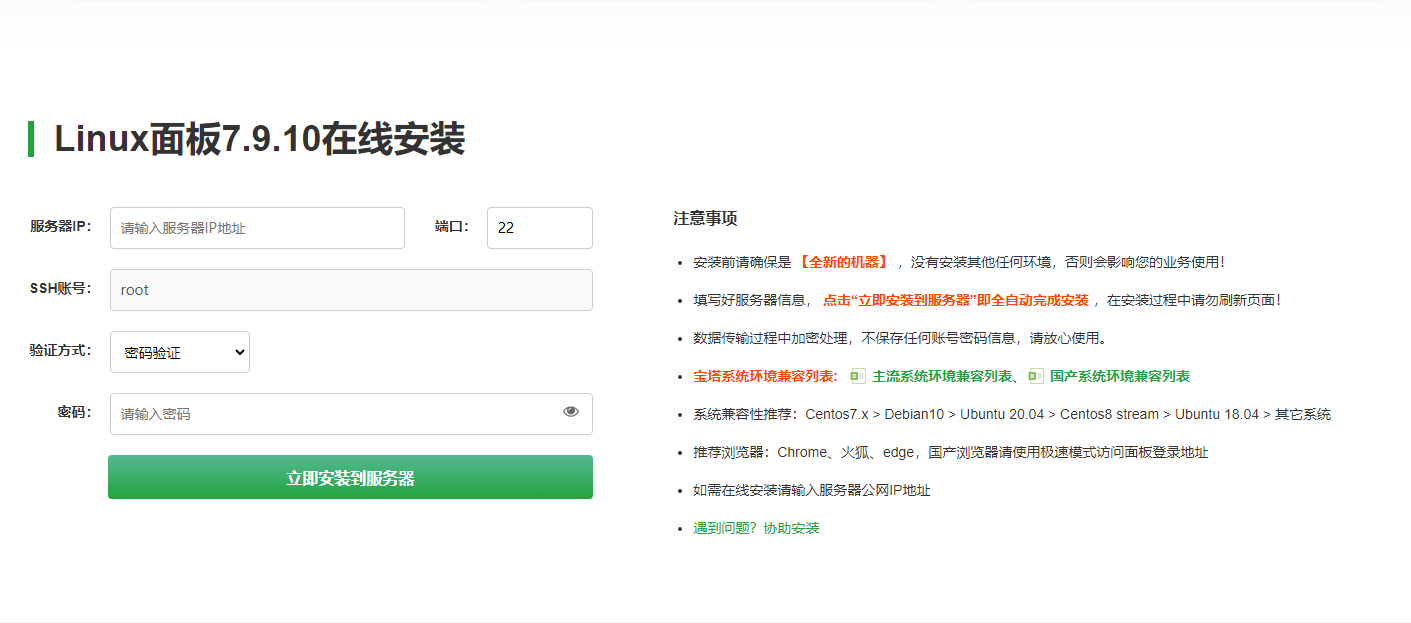The image size is (1411, 623).
Task: Click the SSH账号 field showing root
Action: point(351,290)
